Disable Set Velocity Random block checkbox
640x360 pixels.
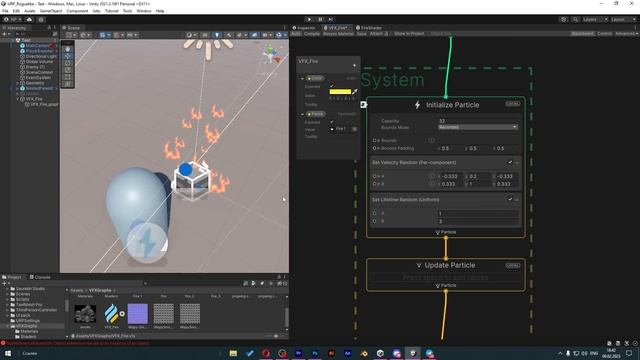tap(510, 162)
